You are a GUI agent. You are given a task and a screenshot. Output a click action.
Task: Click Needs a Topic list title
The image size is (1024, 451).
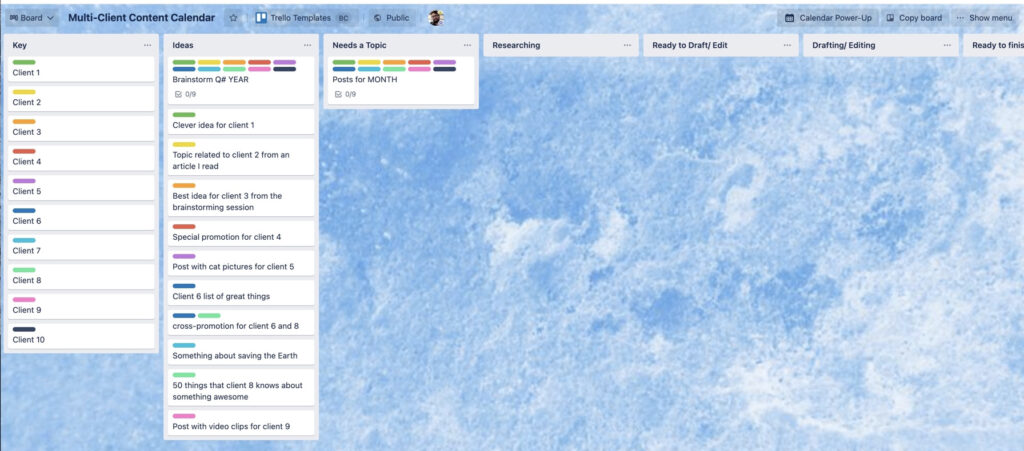[x=359, y=45]
